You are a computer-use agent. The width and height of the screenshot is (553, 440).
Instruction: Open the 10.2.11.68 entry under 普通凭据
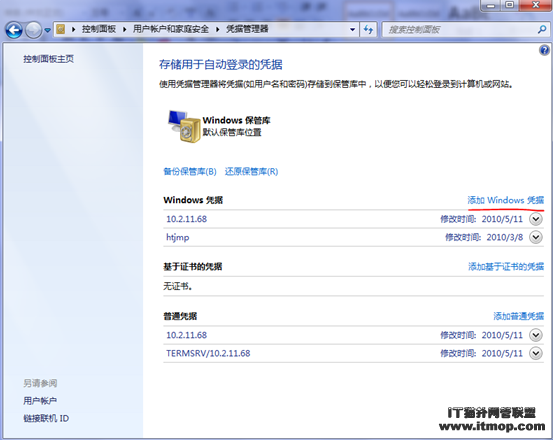187,335
